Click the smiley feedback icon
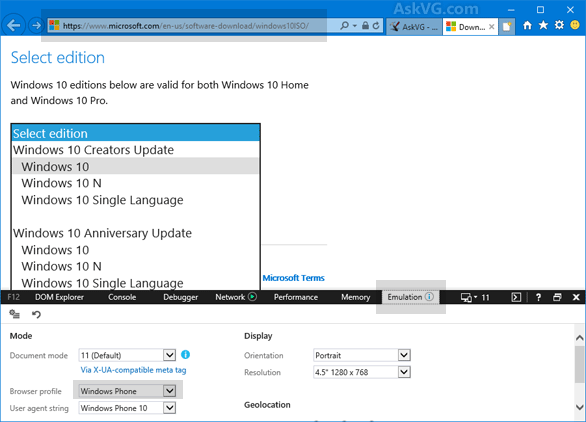Viewport: 586px width, 422px height. coord(575,25)
